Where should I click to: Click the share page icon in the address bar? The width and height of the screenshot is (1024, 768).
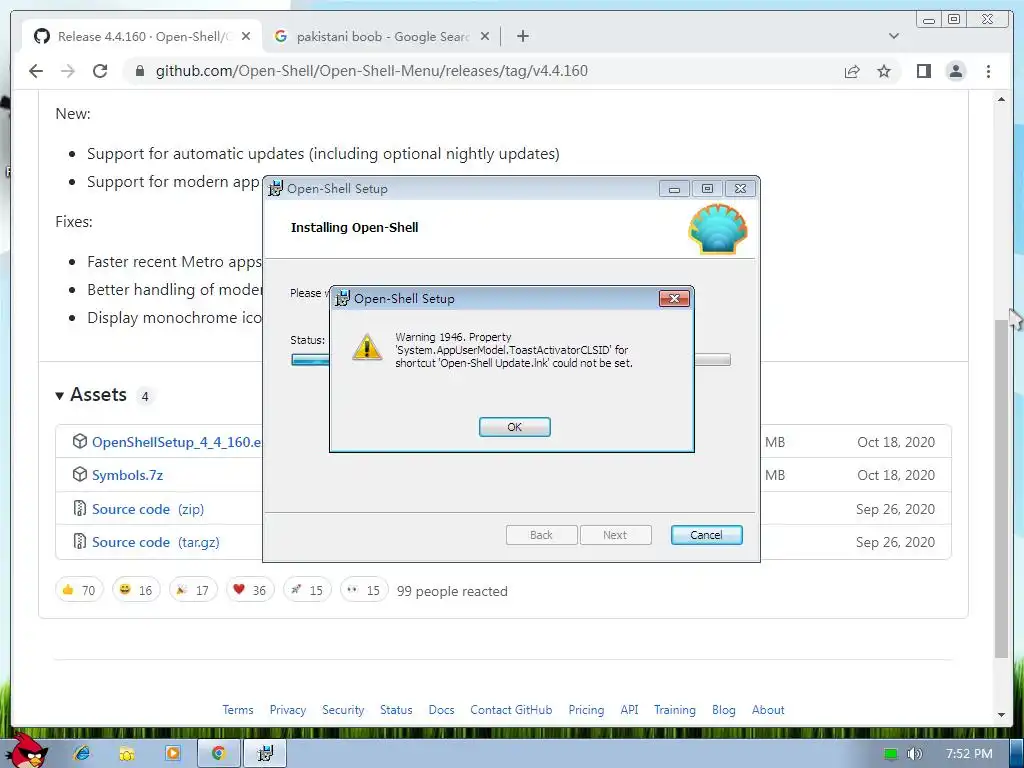pos(852,71)
